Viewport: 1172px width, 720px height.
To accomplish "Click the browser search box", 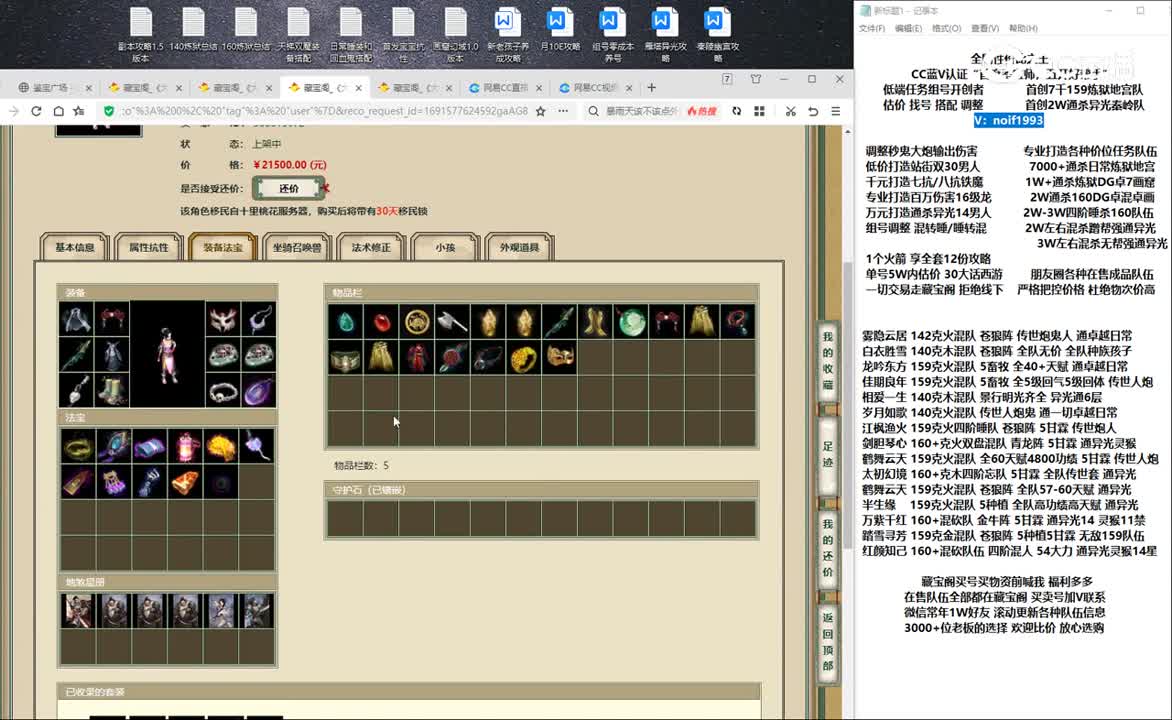I will tap(641, 111).
